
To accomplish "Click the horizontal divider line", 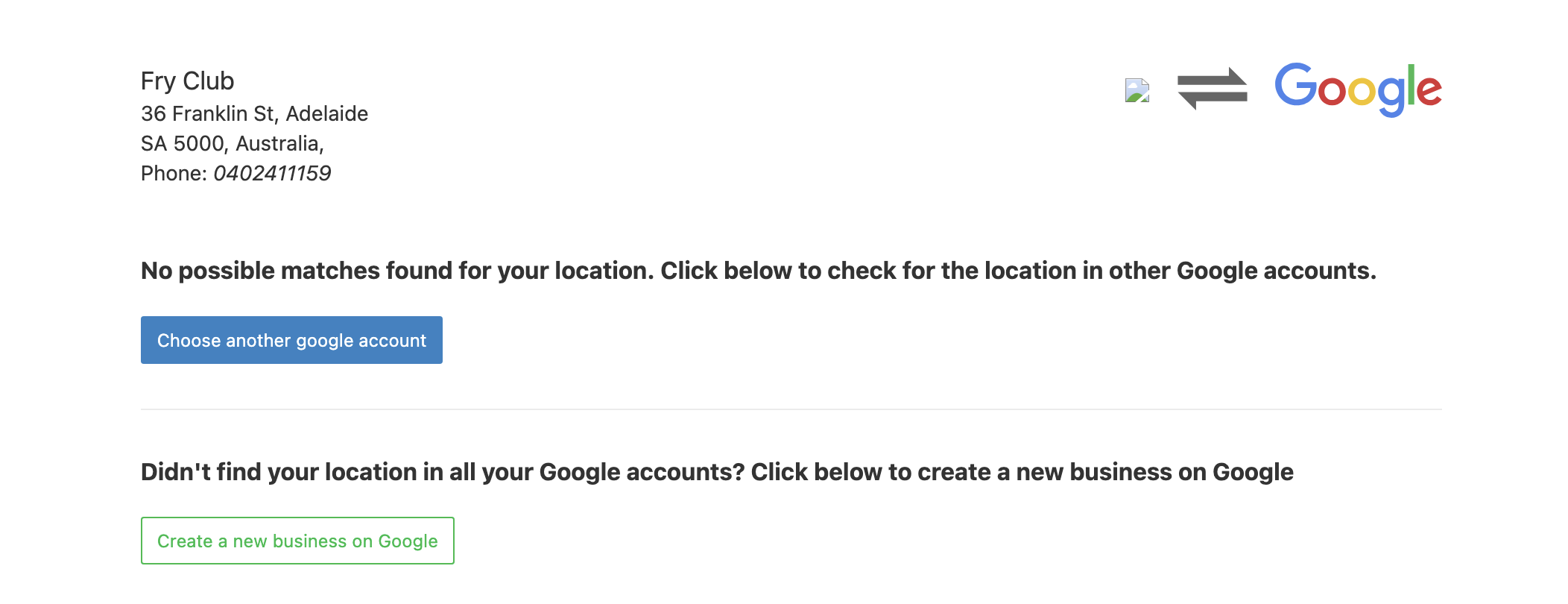I will pos(791,409).
